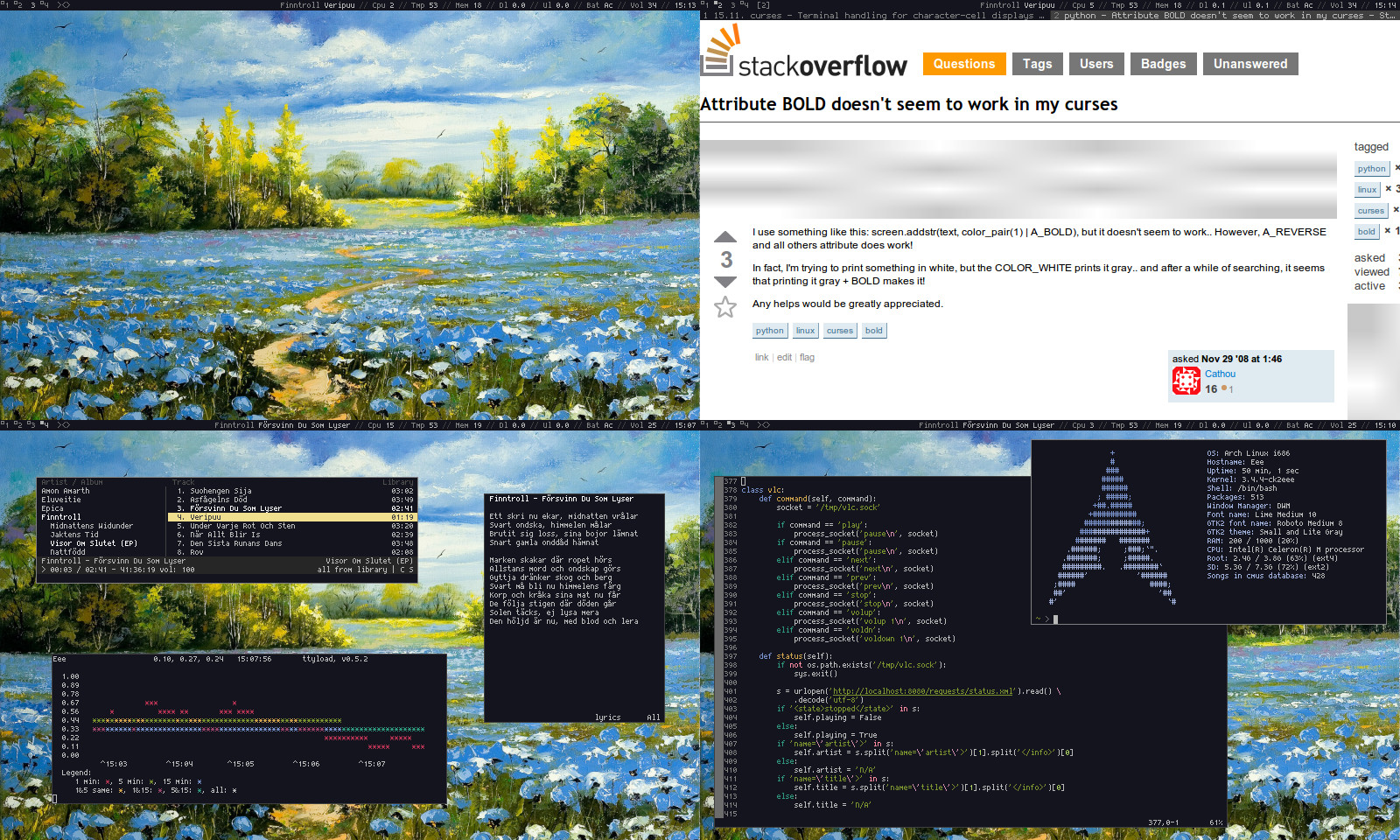This screenshot has width=1400, height=840.
Task: Select album 'Jaktens Tid' in cmus
Action: (74, 535)
